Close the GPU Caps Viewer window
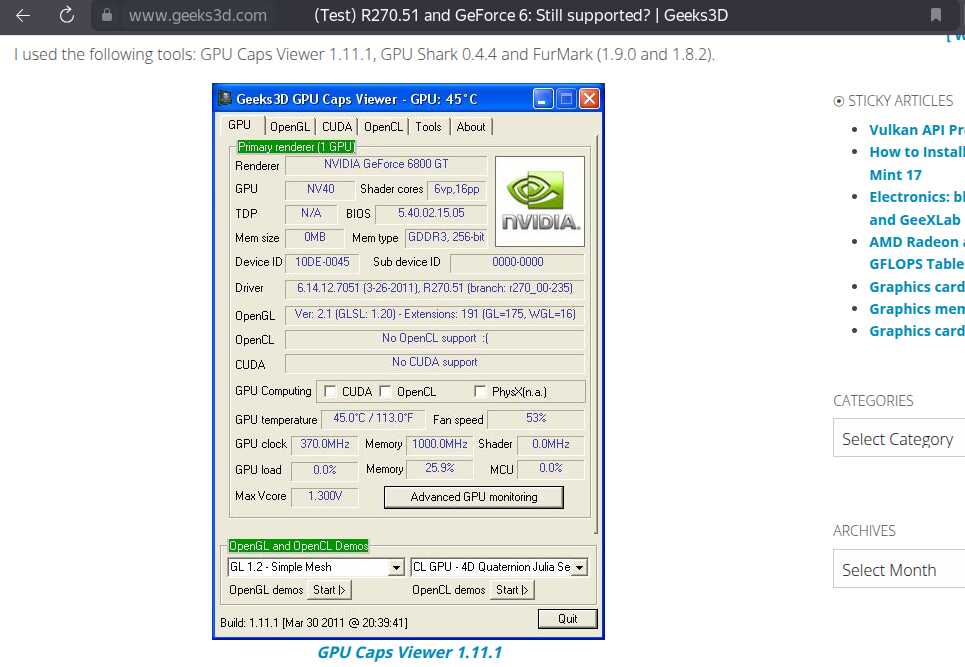The height and width of the screenshot is (667, 965). coord(589,98)
